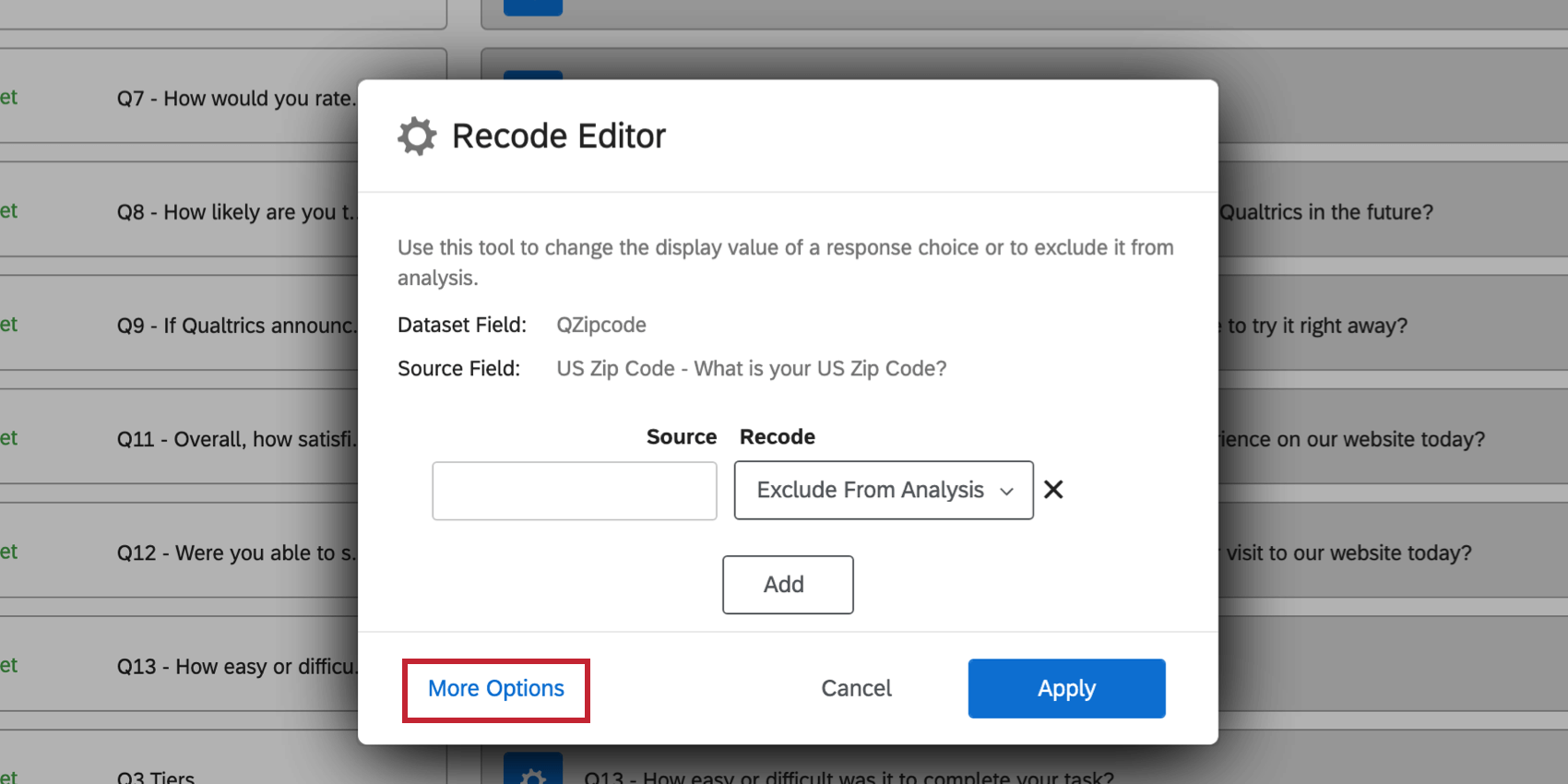Select the Q8 - How likely are you row
This screenshot has width=1568, height=784.
tap(235, 212)
